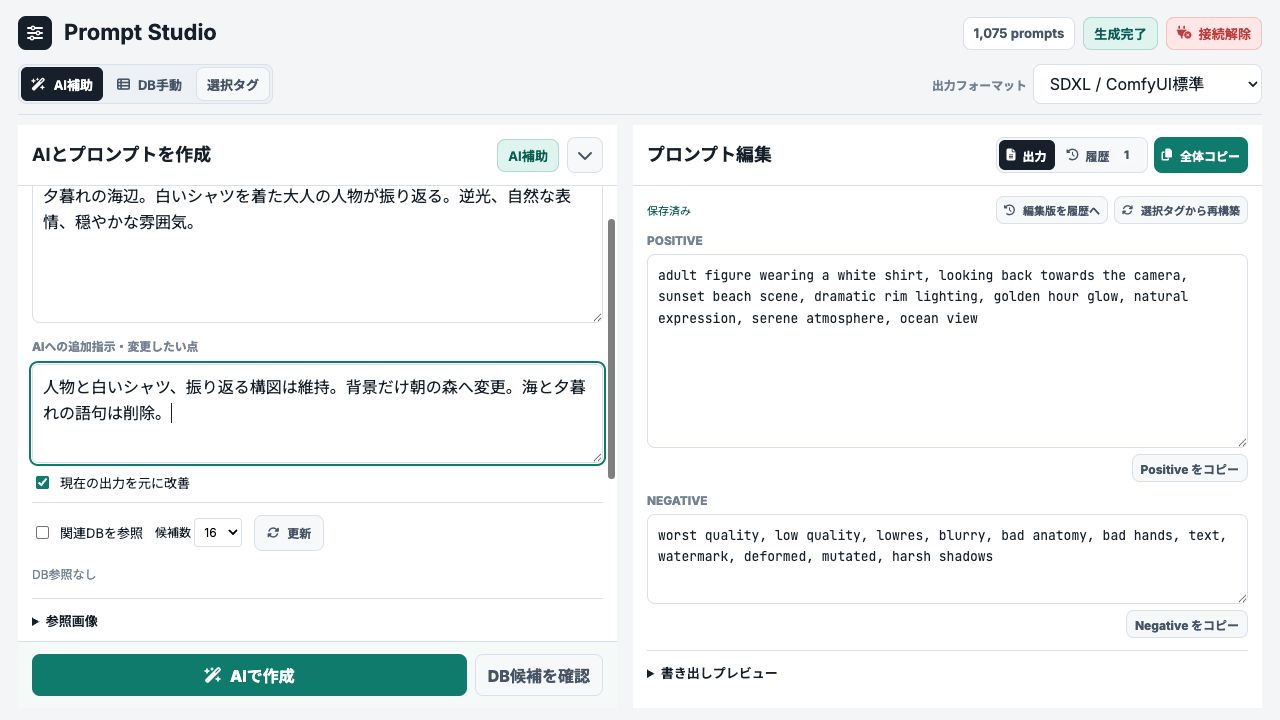Click the AIへの追加指示 instructions textarea
Image resolution: width=1280 pixels, height=720 pixels.
317,413
